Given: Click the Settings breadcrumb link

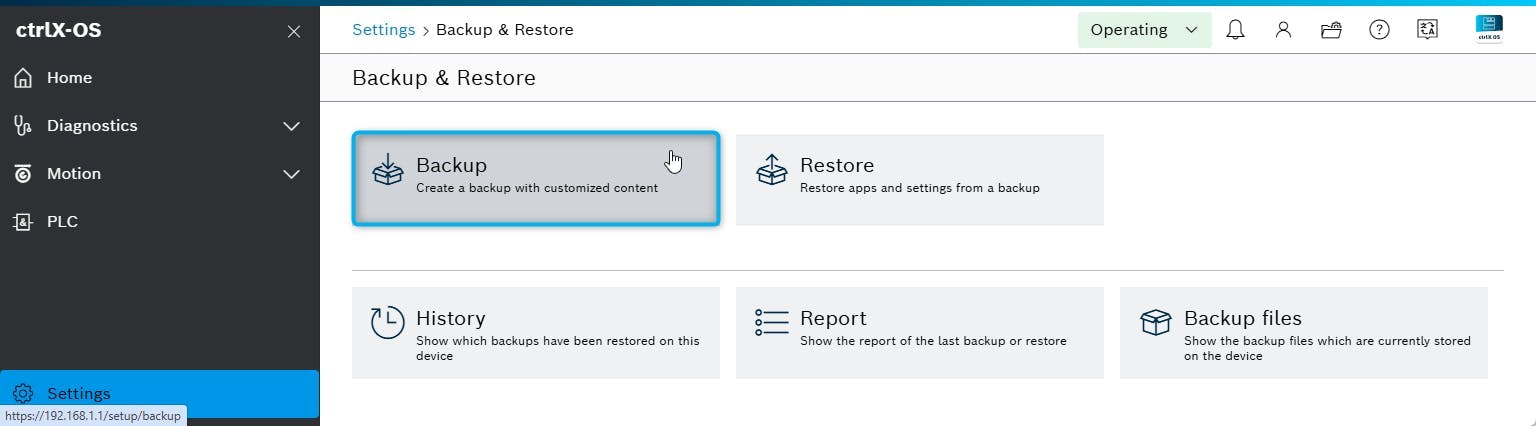Looking at the screenshot, I should pos(383,30).
